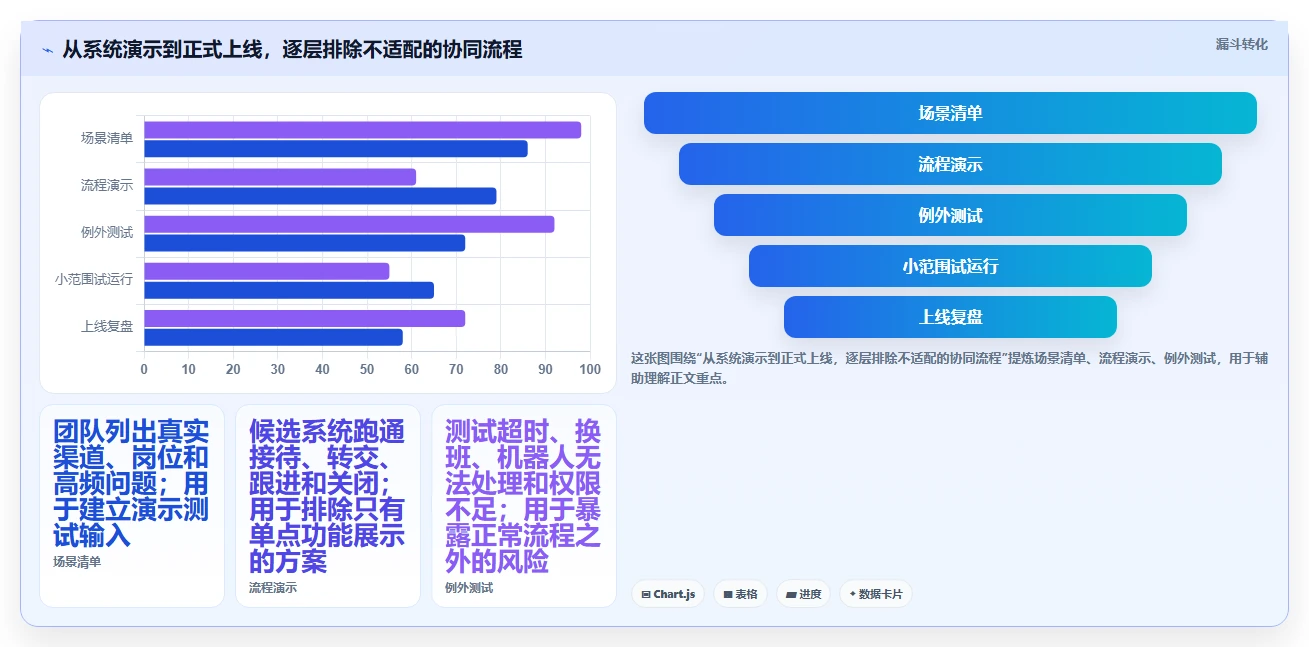
Task: Select the 场景清单 funnel stage
Action: coord(950,113)
